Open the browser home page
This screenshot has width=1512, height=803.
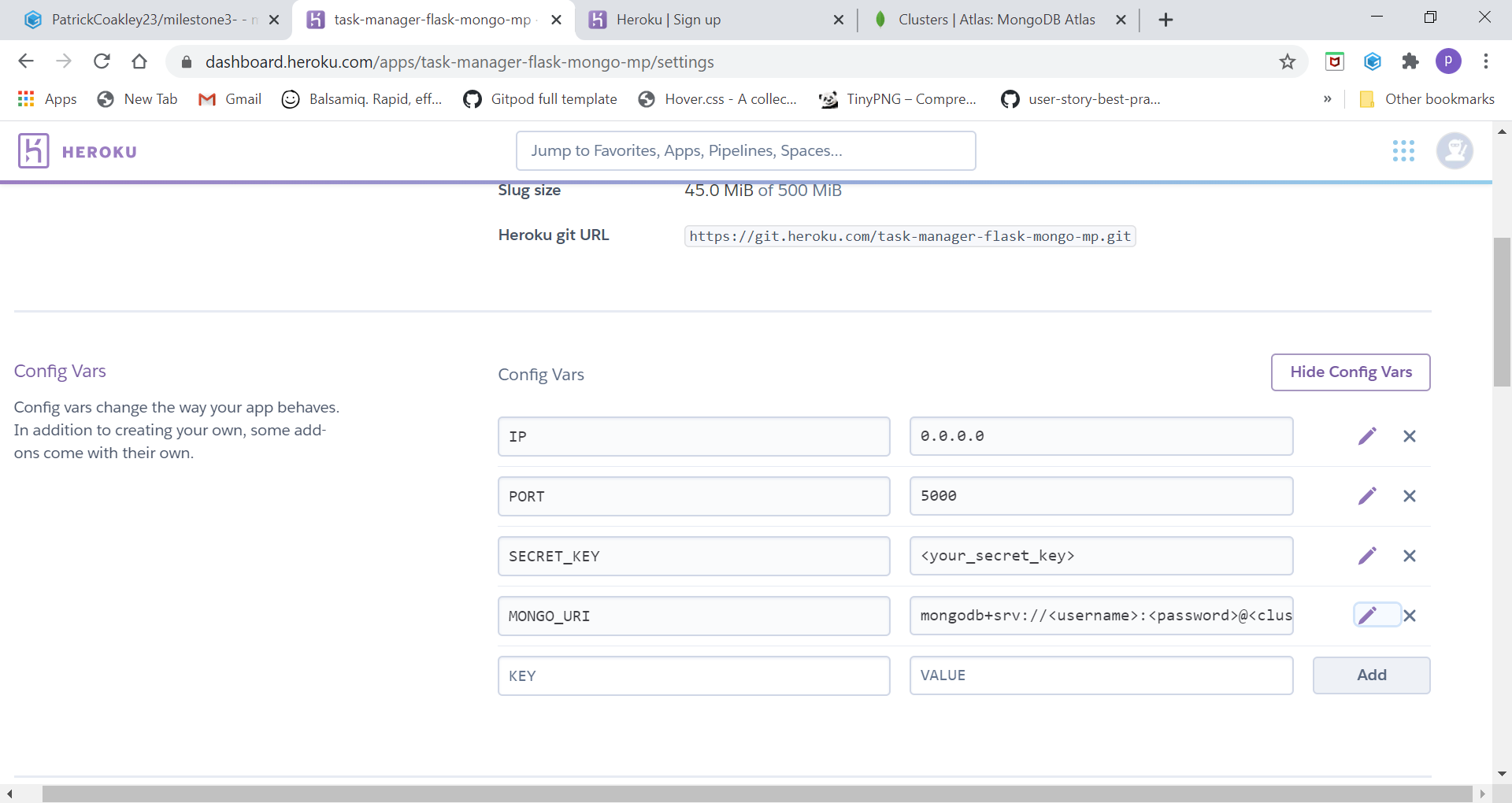coord(139,61)
